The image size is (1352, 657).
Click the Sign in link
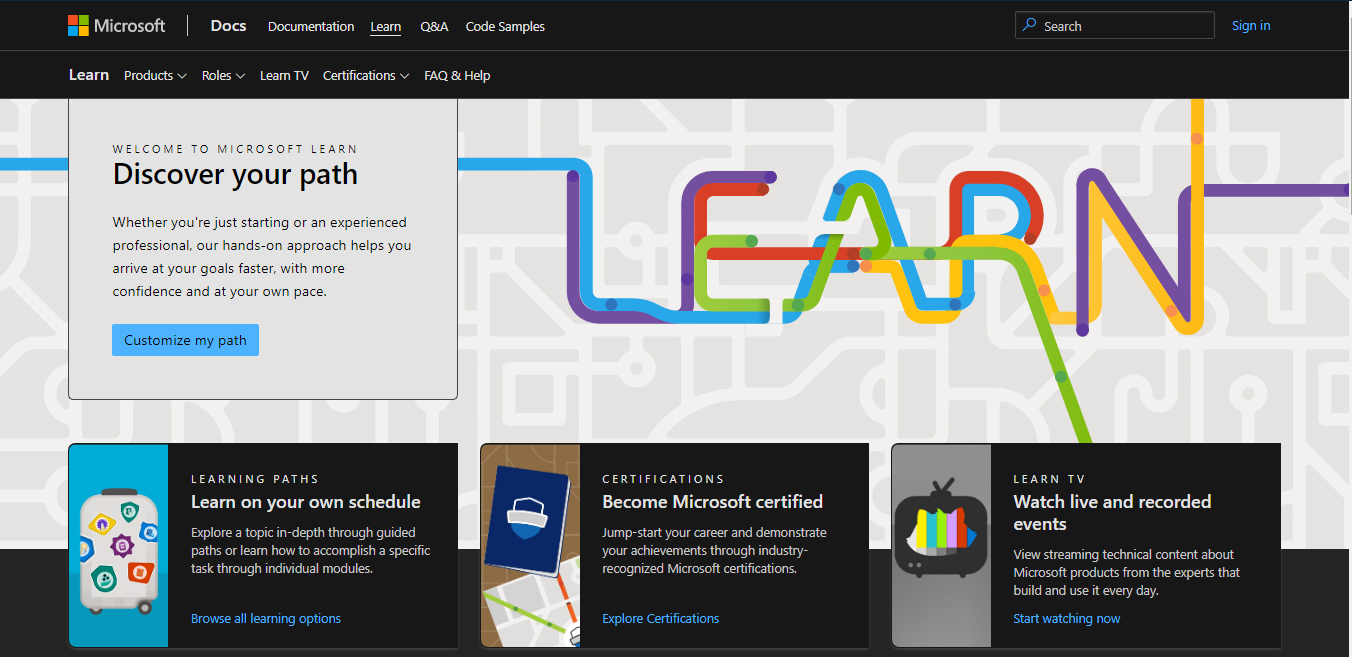1250,26
